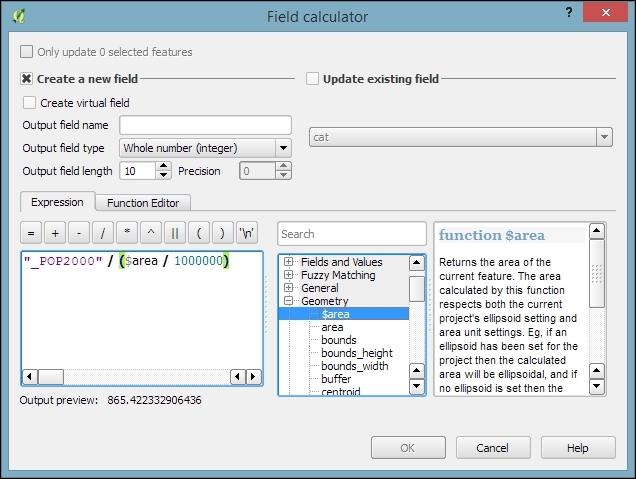Switch to the Function Editor tab

click(143, 203)
